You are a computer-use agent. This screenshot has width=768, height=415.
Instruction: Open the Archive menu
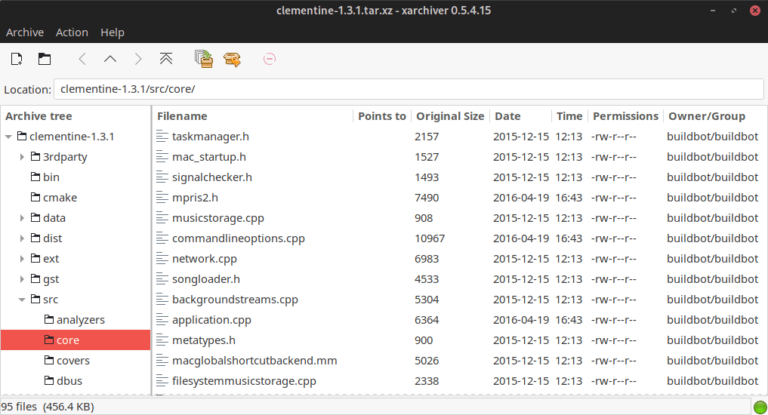pyautogui.click(x=24, y=32)
